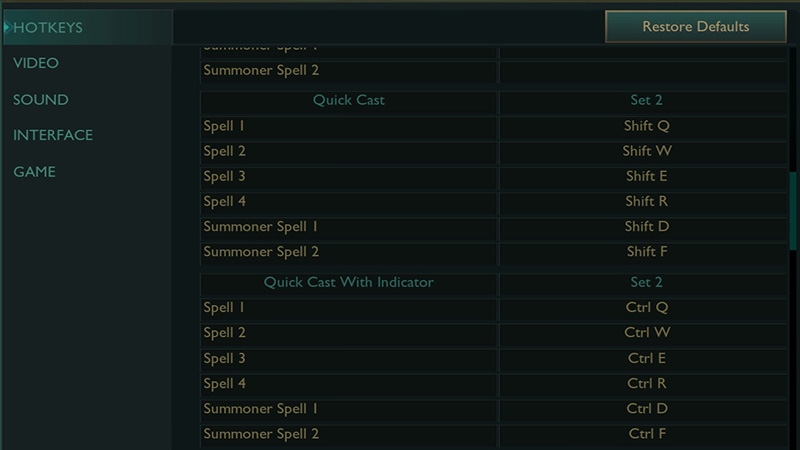Change the Ctrl Q indicator binding
Image resolution: width=800 pixels, height=450 pixels.
coord(646,308)
